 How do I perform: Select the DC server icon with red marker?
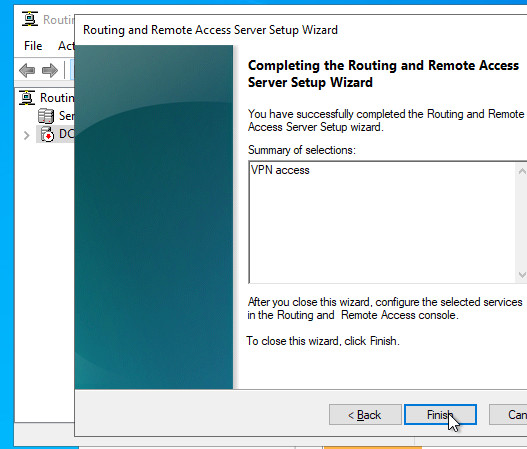(x=47, y=134)
